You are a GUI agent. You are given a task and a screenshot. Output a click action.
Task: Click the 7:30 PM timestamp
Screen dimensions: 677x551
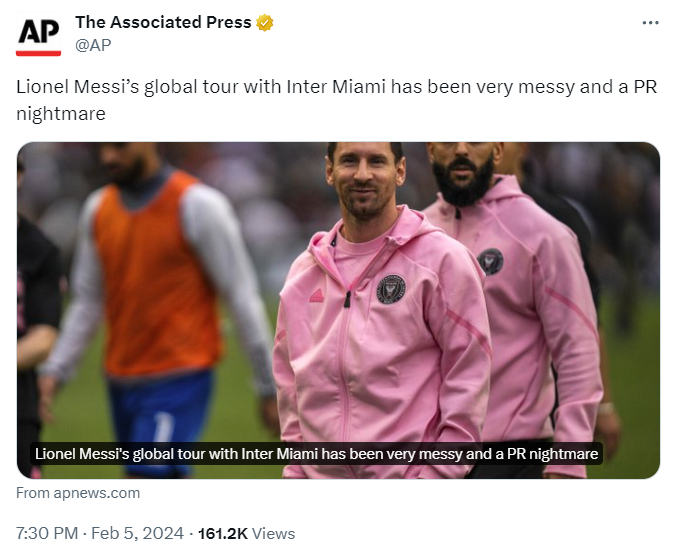tap(47, 533)
